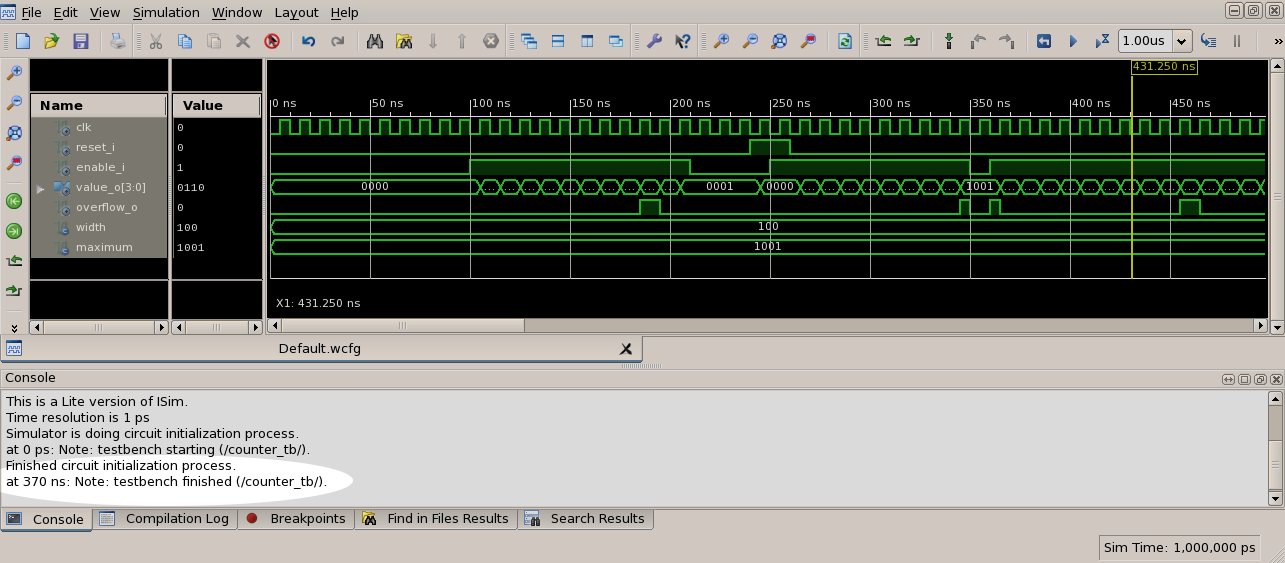
Task: Go to latest time green circle icon
Action: [x=14, y=231]
